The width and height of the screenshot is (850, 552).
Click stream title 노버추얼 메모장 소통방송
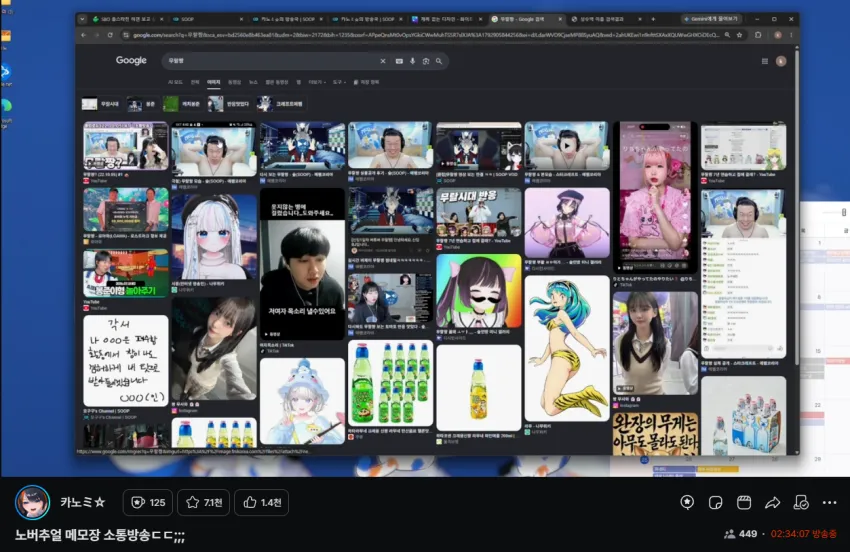99,535
